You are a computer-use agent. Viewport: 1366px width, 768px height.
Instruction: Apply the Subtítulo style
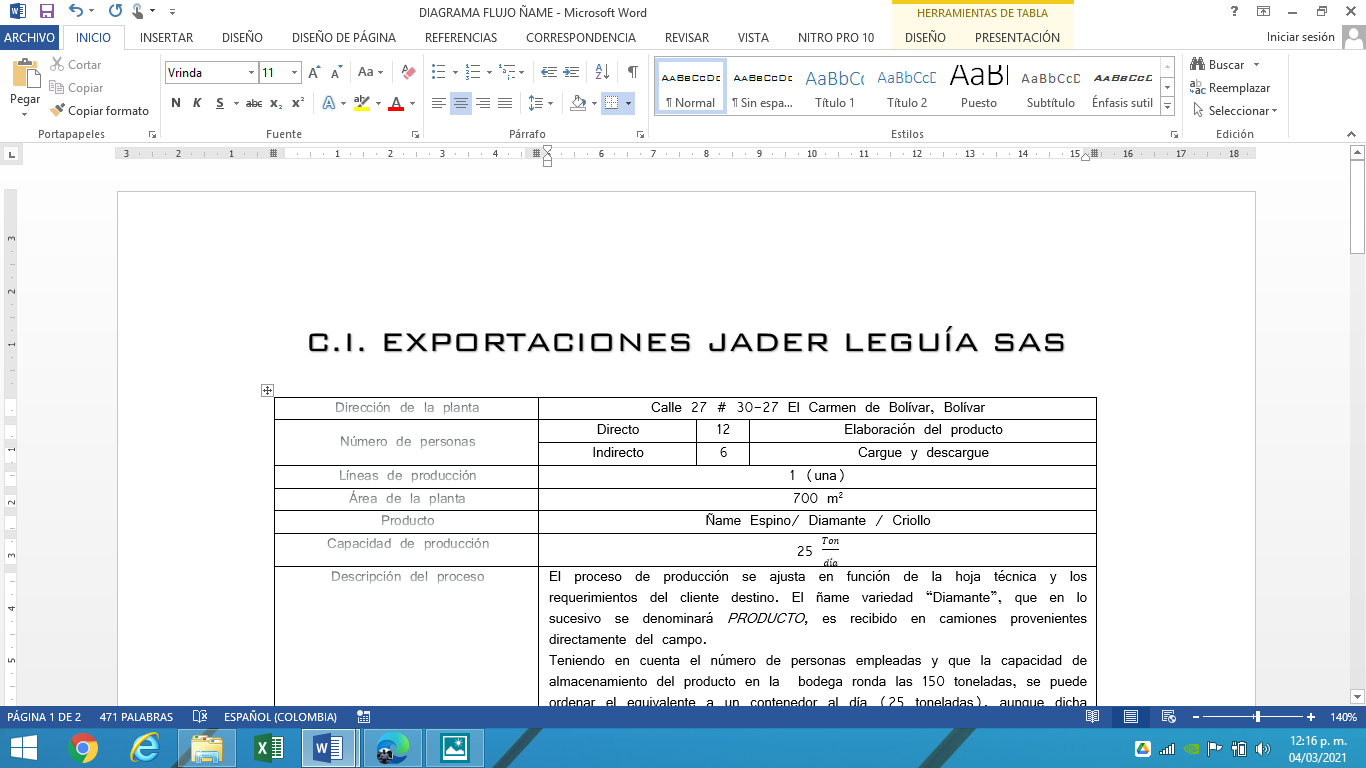point(1051,87)
